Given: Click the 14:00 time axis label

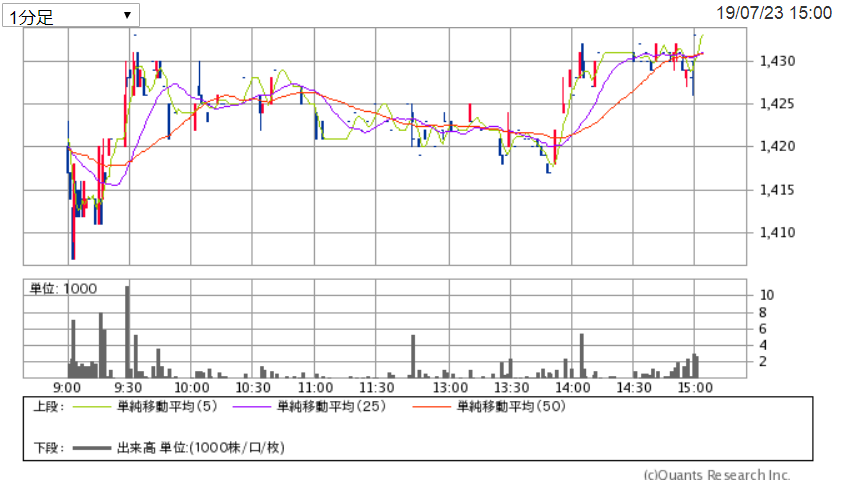Looking at the screenshot, I should click(573, 388).
